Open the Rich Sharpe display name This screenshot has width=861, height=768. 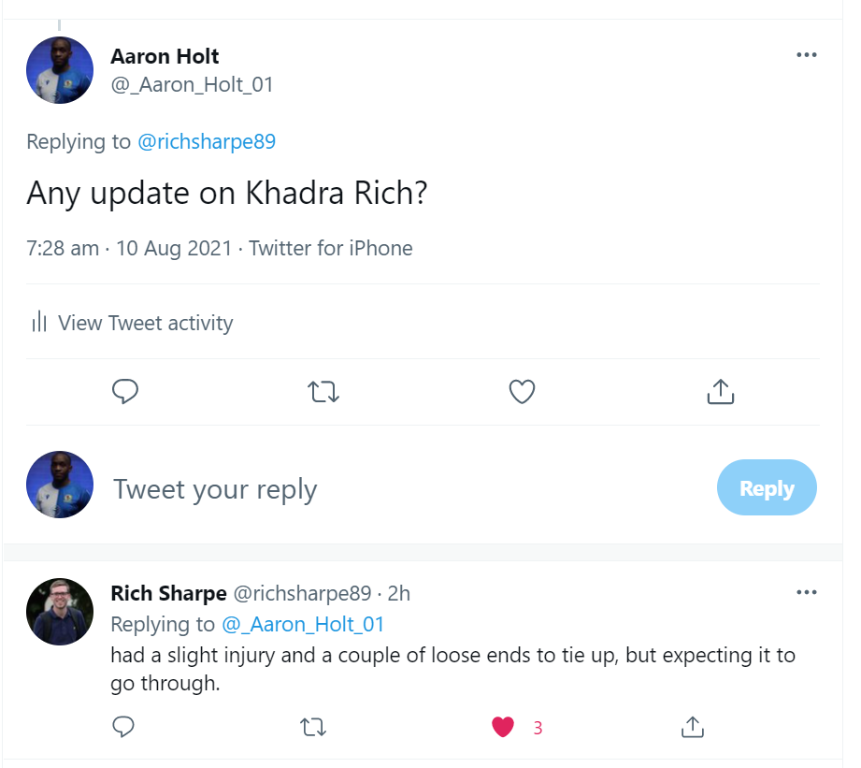click(x=169, y=593)
